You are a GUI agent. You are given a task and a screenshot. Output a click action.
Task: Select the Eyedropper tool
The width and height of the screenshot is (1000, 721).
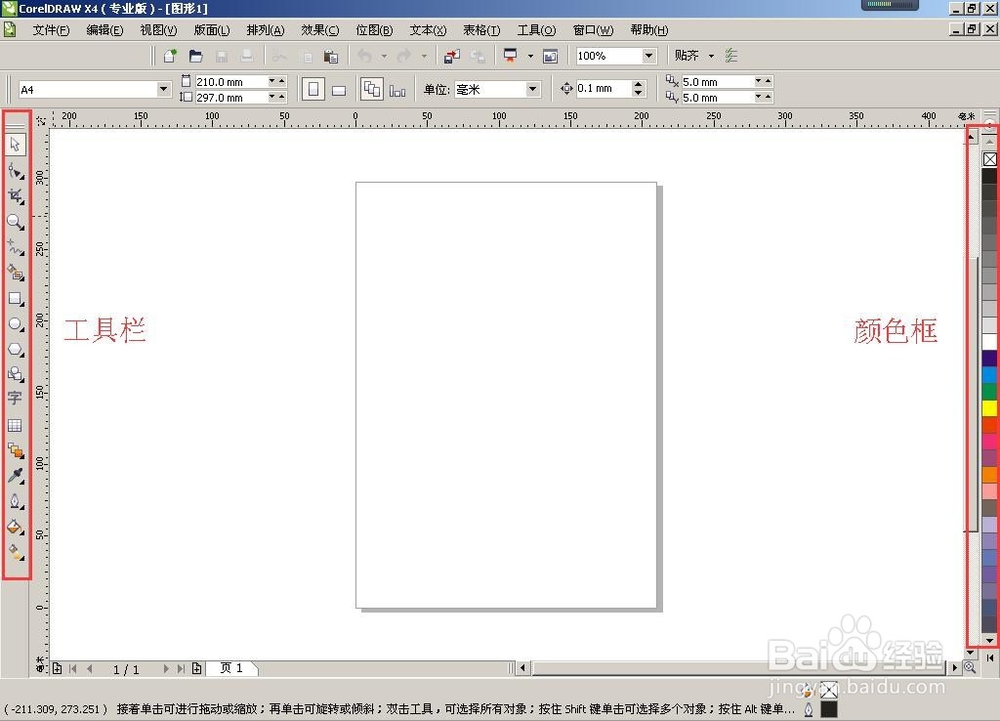pyautogui.click(x=15, y=475)
